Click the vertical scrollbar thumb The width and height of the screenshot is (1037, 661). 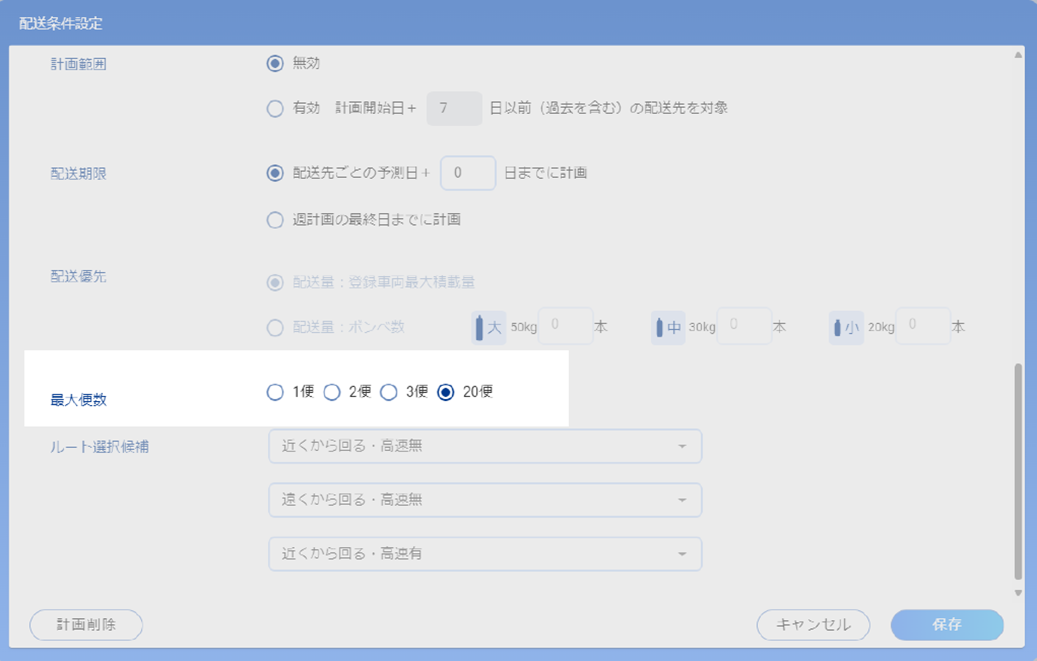click(1018, 471)
